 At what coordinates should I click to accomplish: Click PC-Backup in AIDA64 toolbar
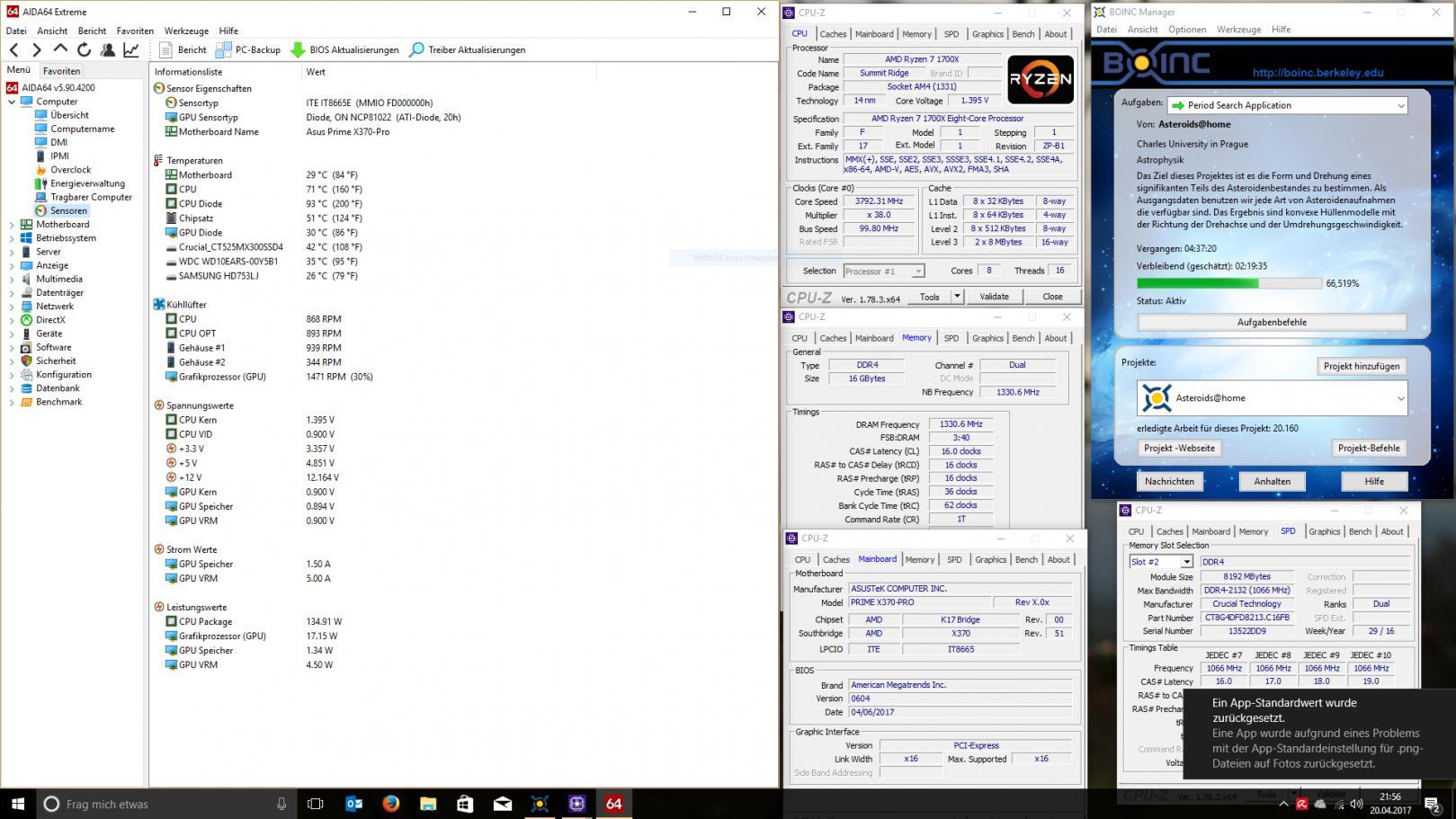click(x=248, y=50)
